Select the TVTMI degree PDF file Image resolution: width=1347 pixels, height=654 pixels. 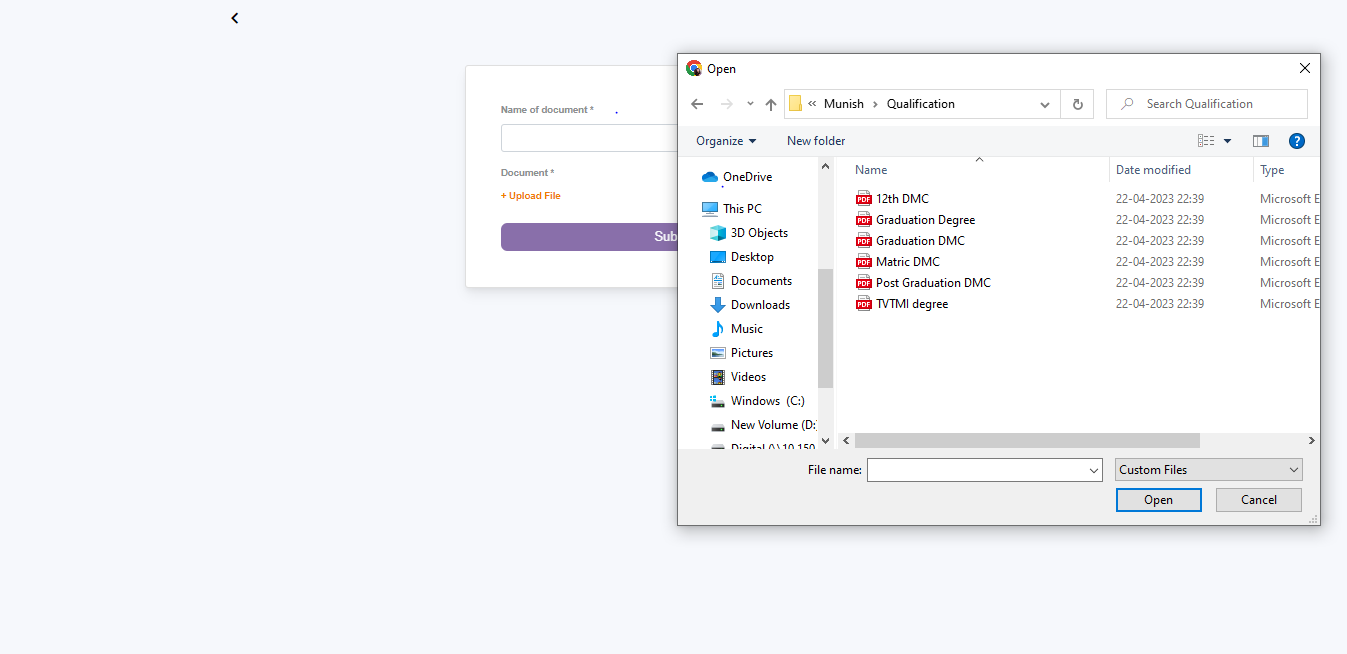pyautogui.click(x=911, y=304)
